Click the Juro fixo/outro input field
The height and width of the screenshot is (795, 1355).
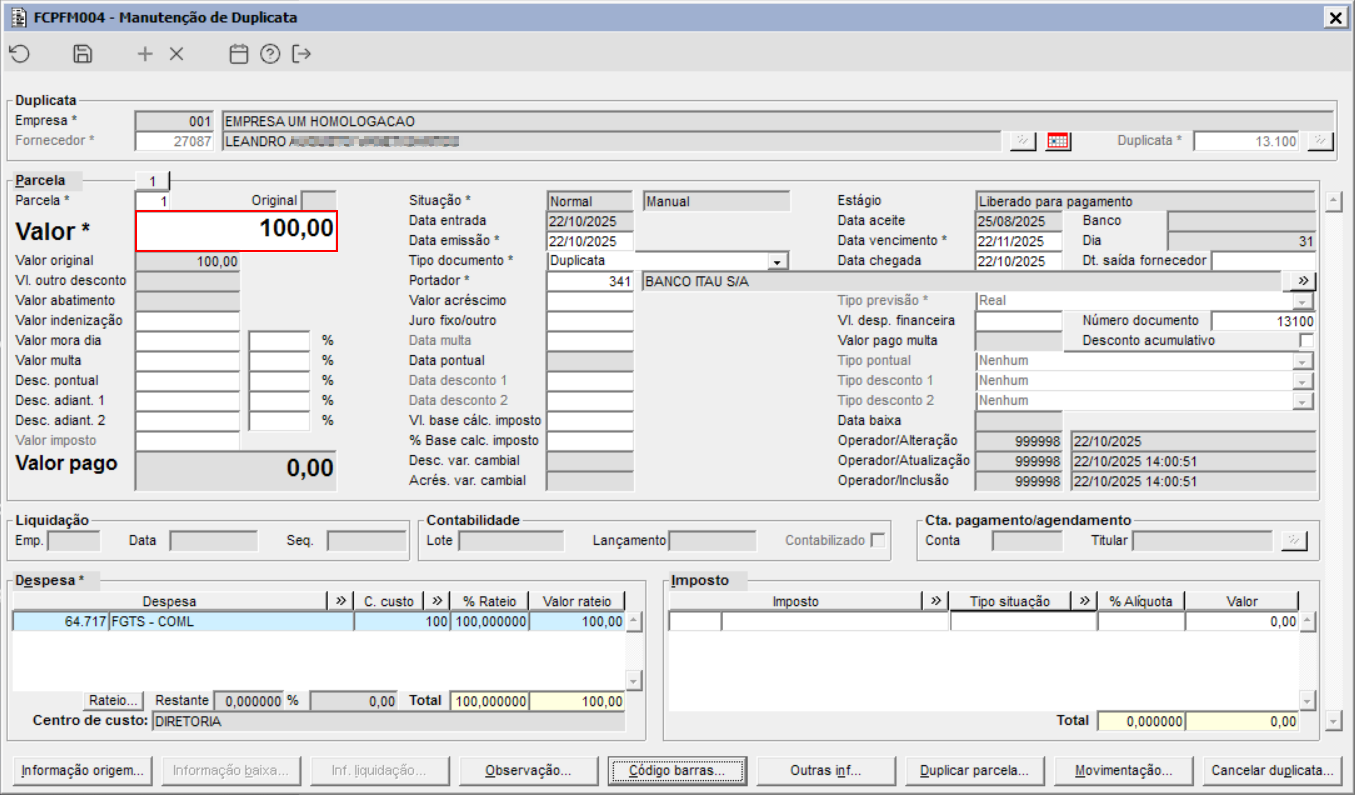(590, 321)
